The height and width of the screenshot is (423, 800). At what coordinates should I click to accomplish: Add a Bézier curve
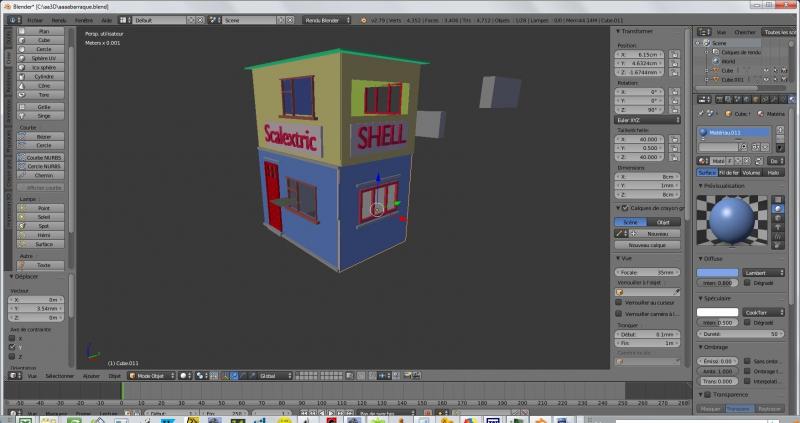43,136
